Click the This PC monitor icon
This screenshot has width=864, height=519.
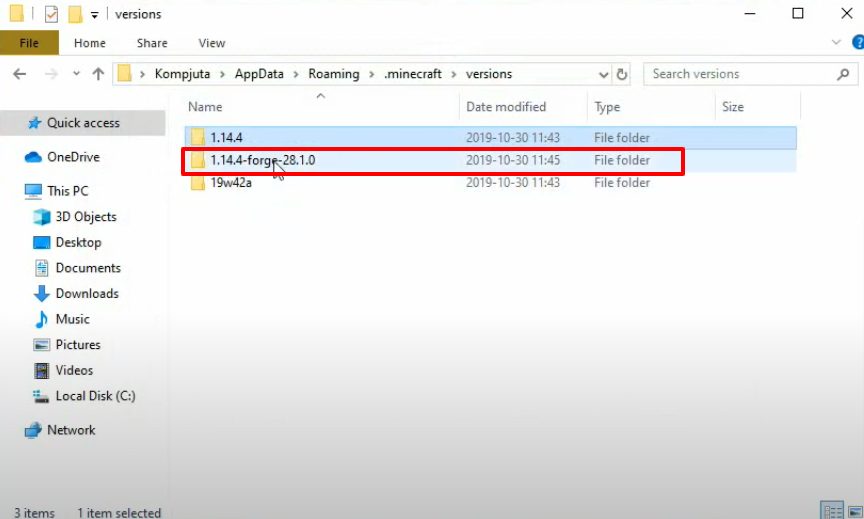pos(33,191)
